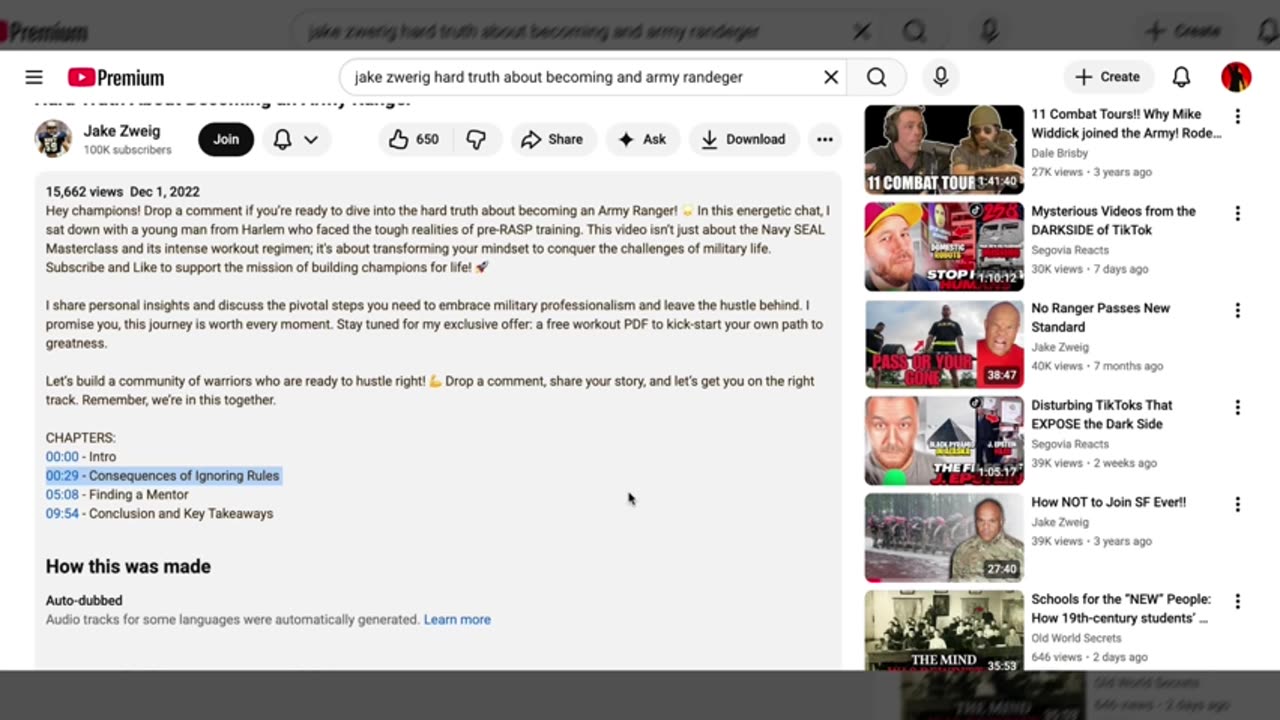Like the video with 650 likes

416,139
